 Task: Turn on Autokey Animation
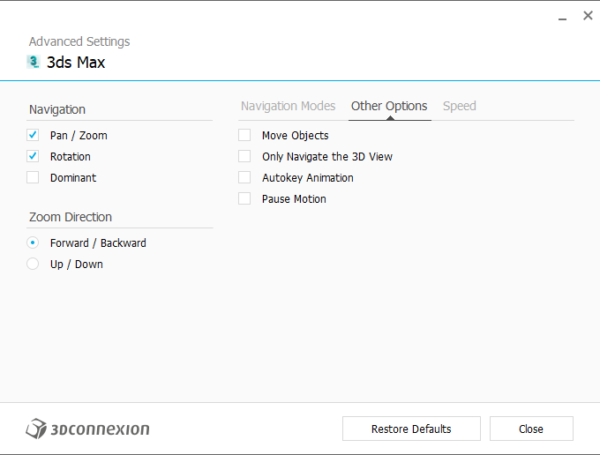244,177
